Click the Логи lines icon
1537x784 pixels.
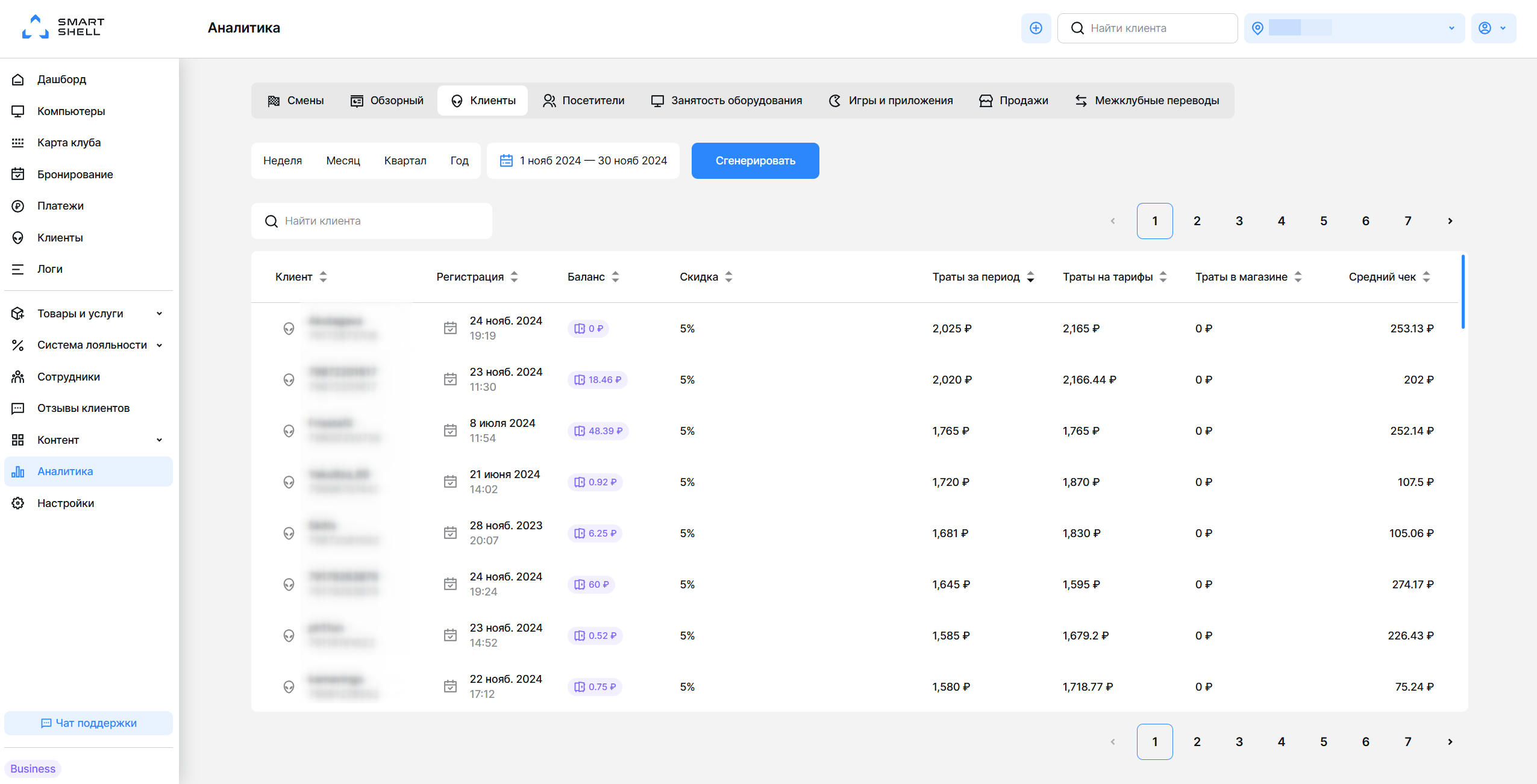pyautogui.click(x=18, y=269)
